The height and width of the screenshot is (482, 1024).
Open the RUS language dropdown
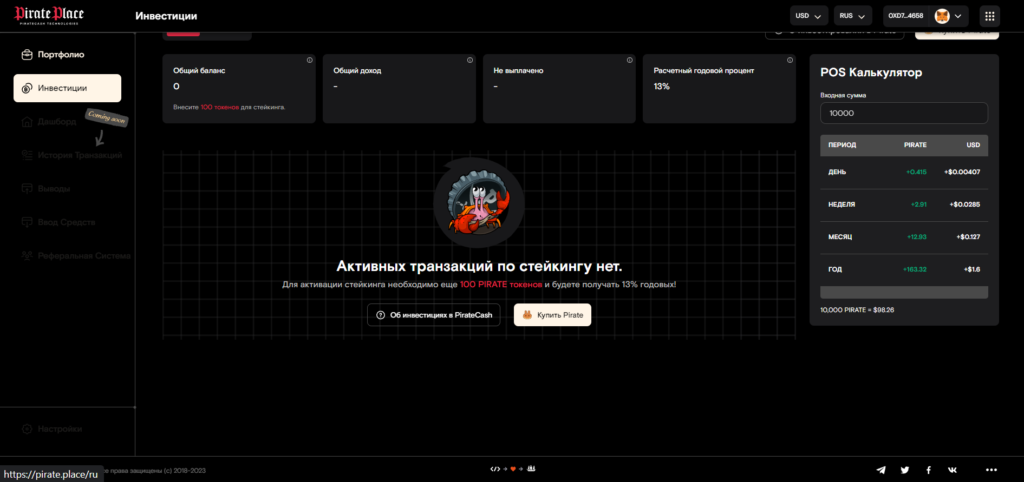coord(852,16)
